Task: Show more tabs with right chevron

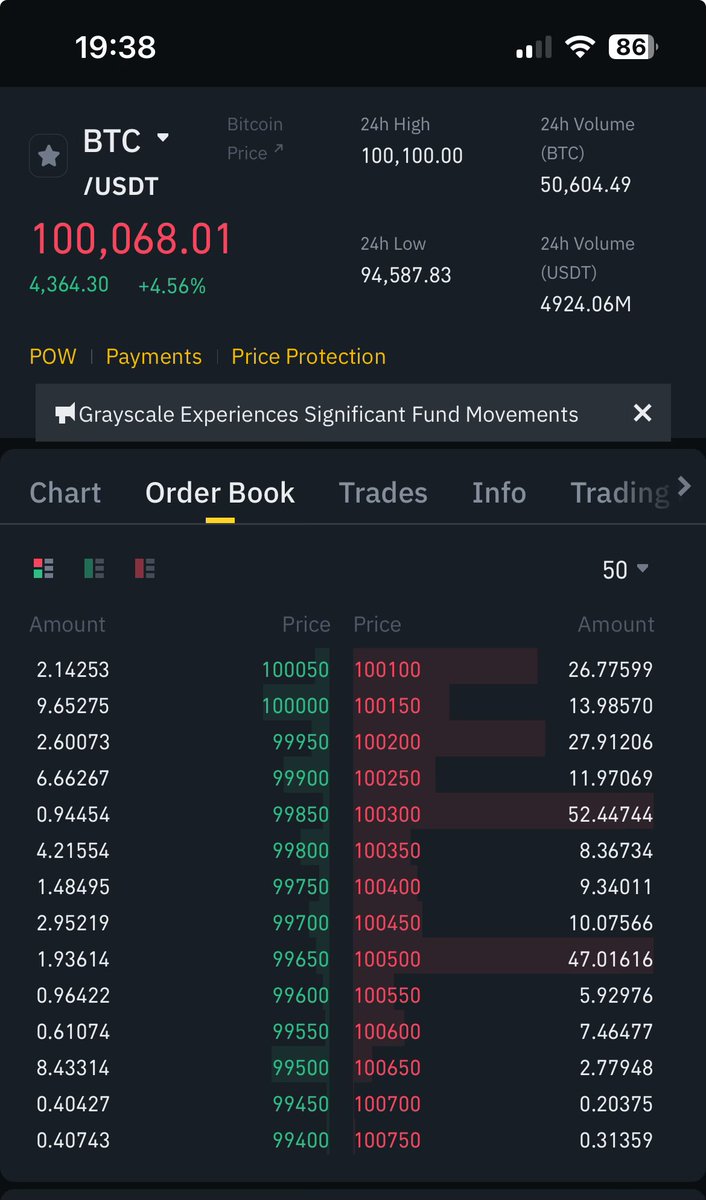Action: tap(684, 487)
